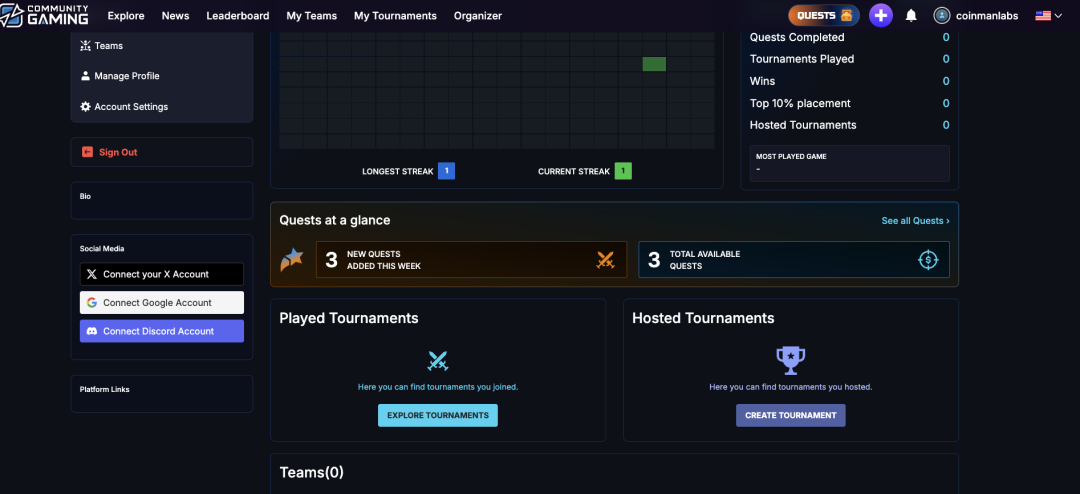
Task: Follow the See all Quests link
Action: click(x=915, y=221)
